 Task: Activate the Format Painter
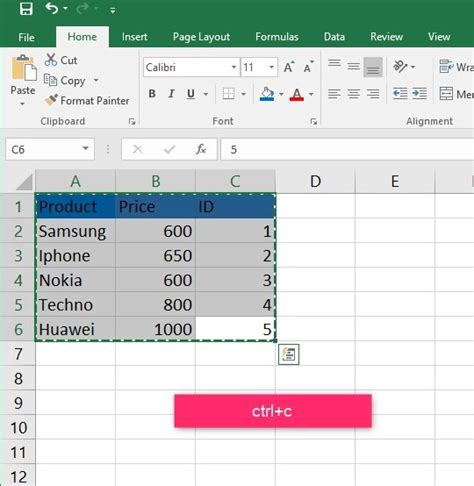(x=87, y=100)
